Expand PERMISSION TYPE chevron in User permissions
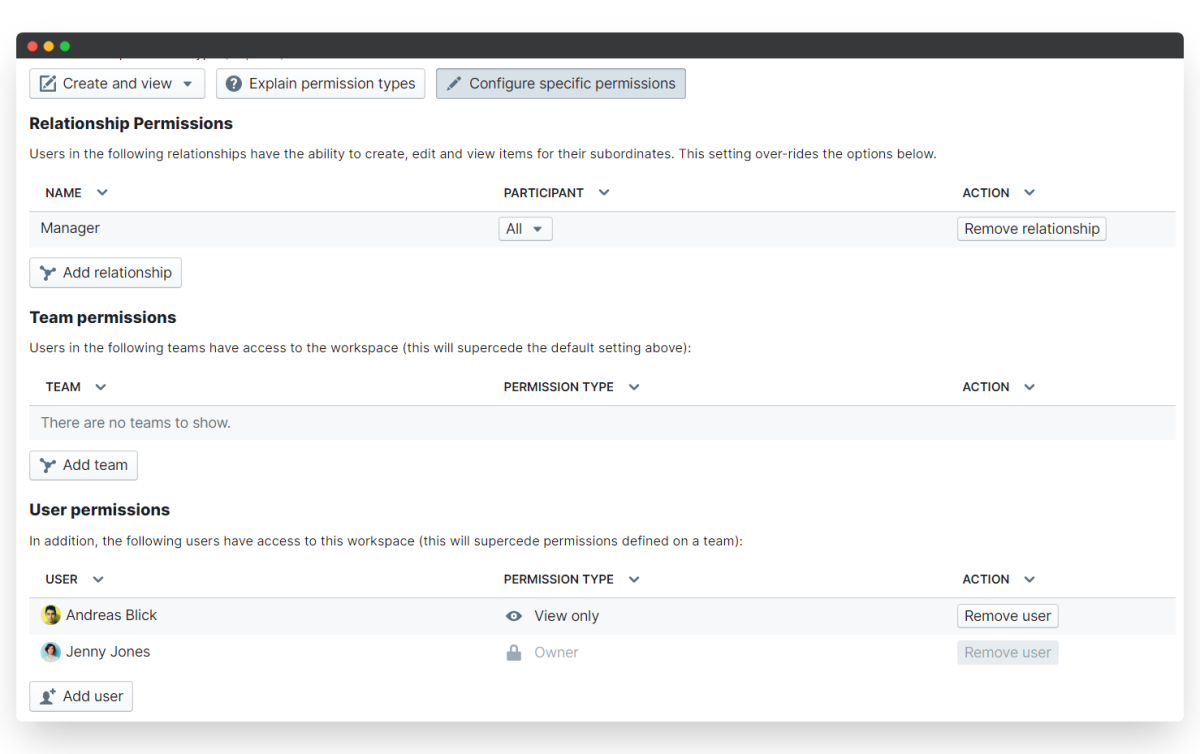Screen dimensions: 1200x754 click(634, 580)
